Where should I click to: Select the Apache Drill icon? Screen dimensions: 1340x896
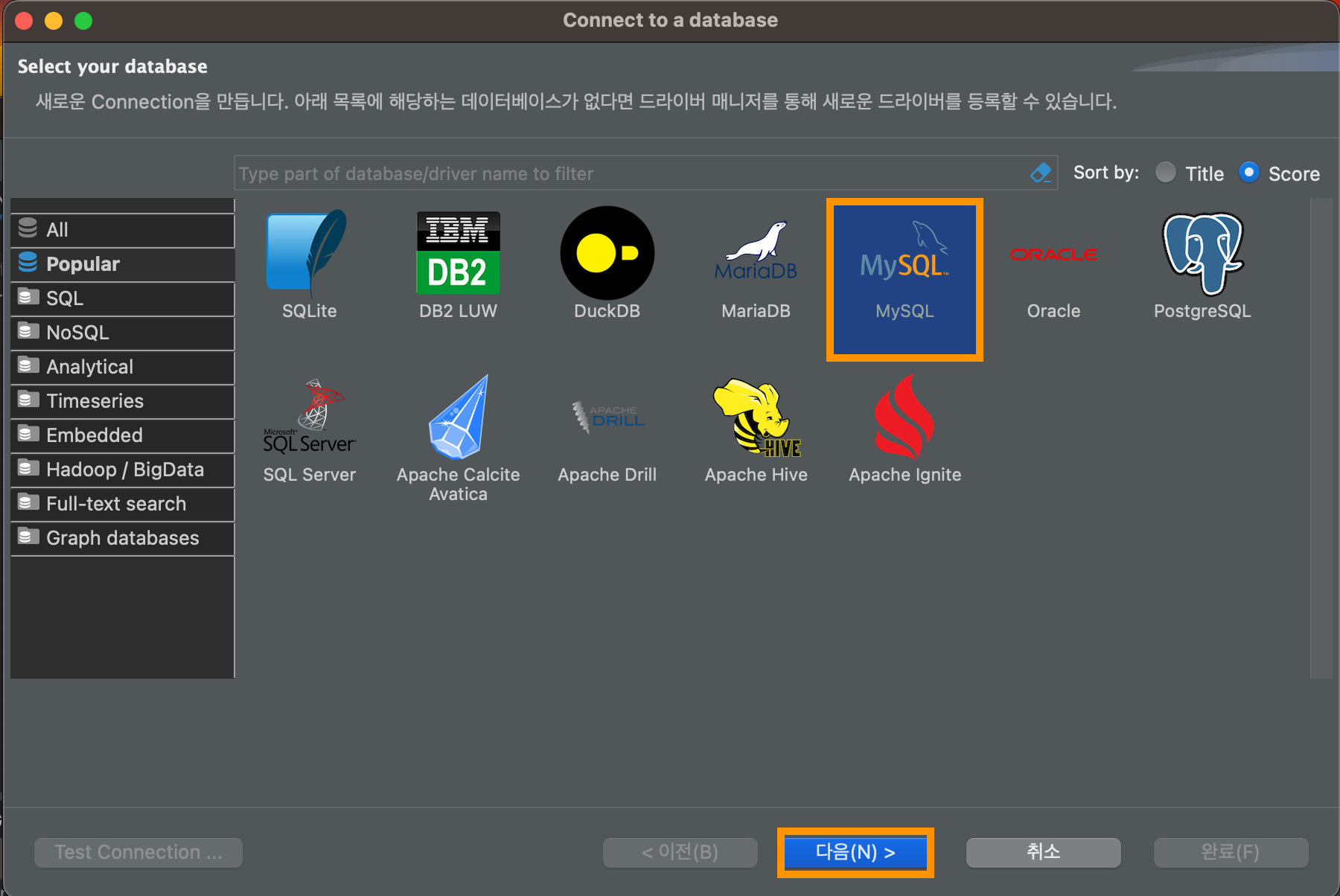pyautogui.click(x=607, y=418)
